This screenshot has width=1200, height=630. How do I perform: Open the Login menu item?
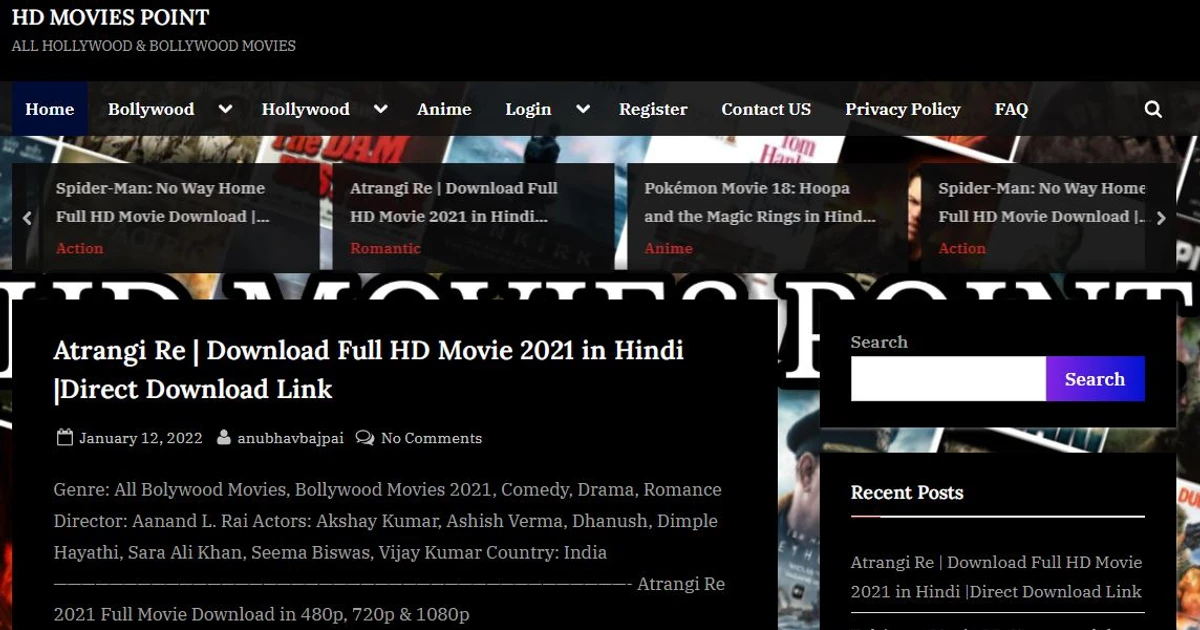click(528, 109)
